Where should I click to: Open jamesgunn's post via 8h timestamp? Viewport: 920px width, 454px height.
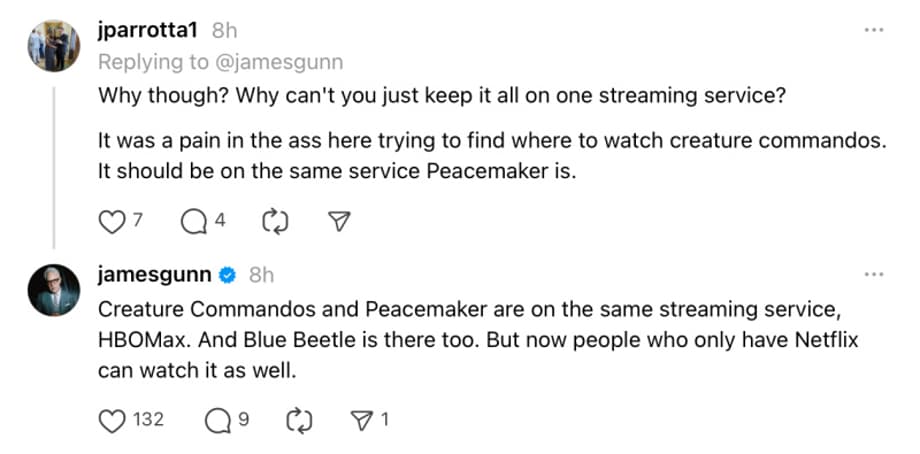coord(261,275)
